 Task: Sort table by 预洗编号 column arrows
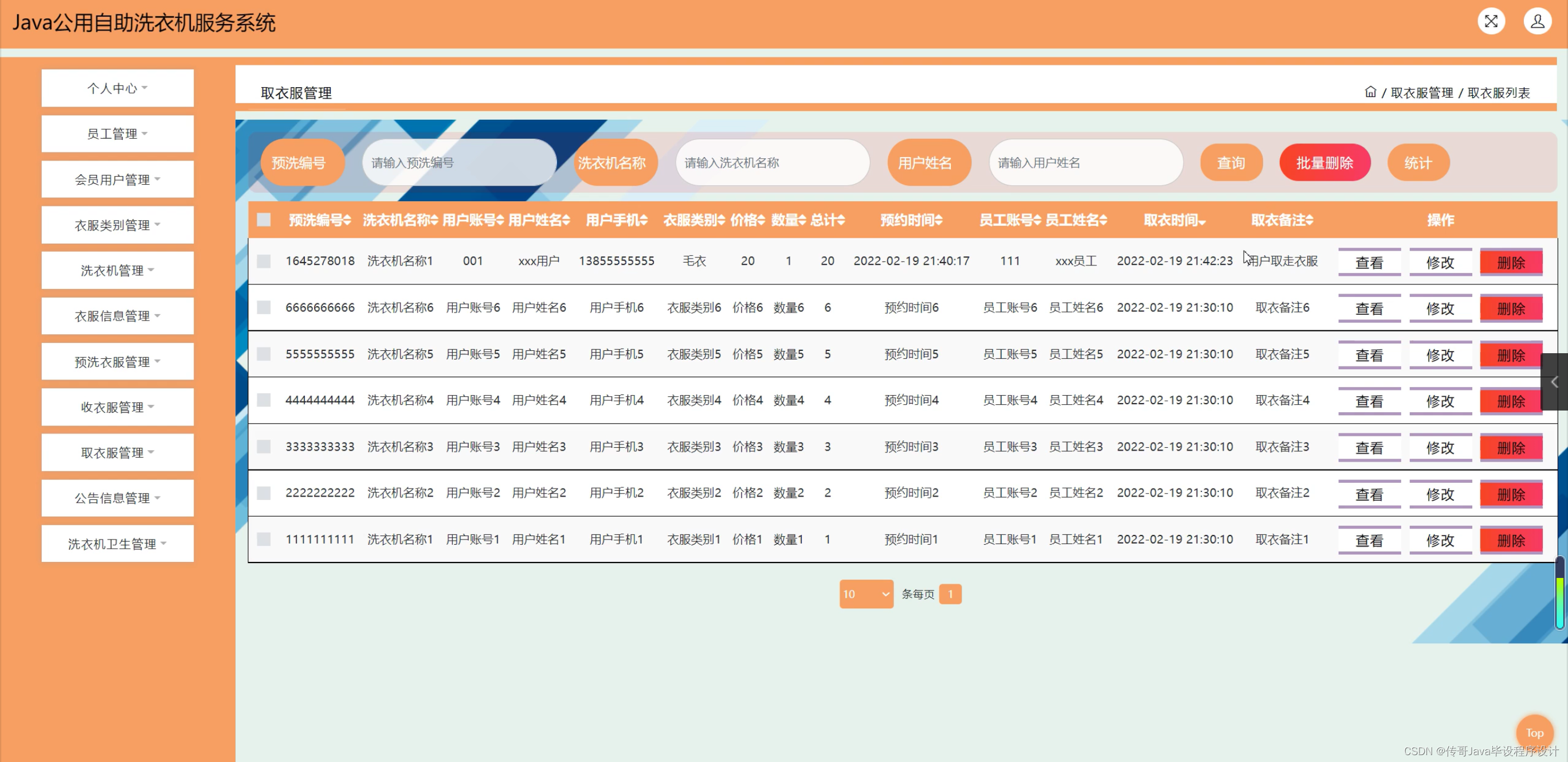pyautogui.click(x=347, y=220)
